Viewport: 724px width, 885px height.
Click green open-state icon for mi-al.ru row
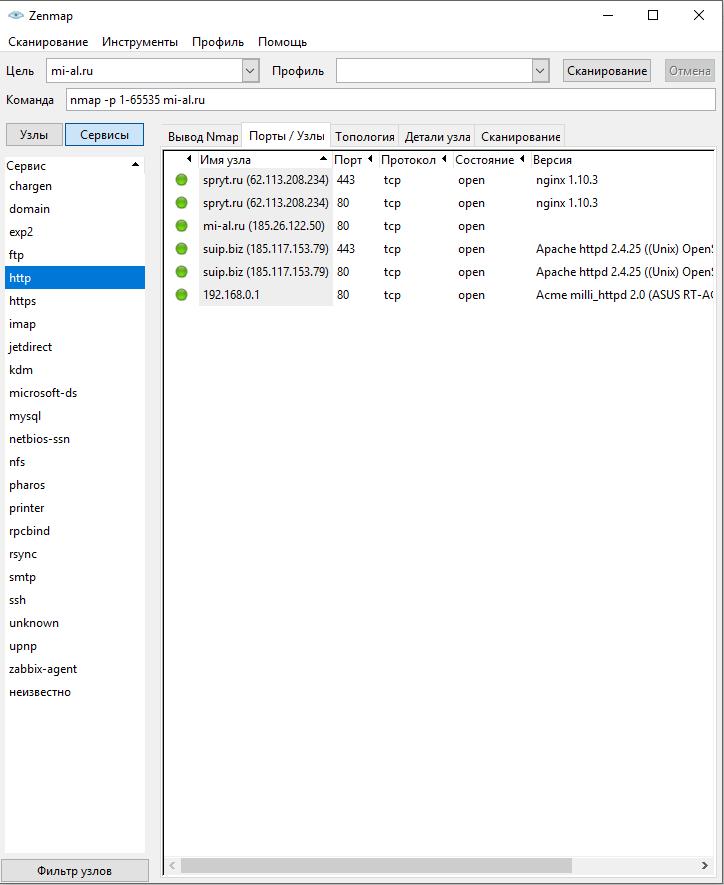[181, 226]
